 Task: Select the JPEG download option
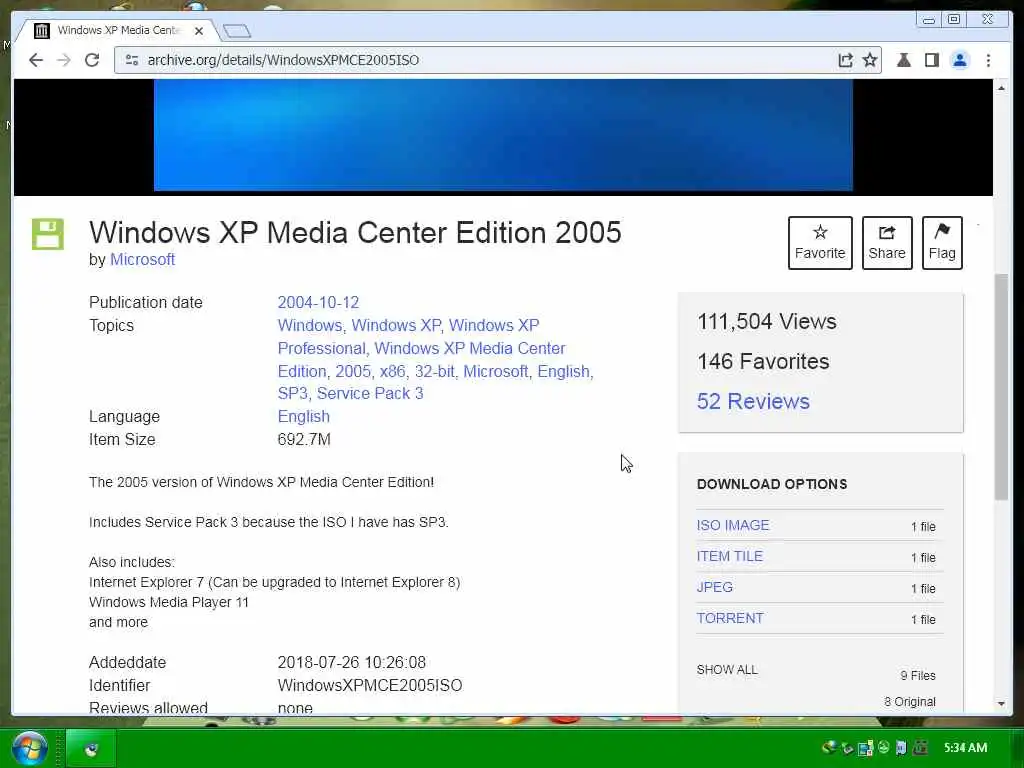tap(714, 587)
